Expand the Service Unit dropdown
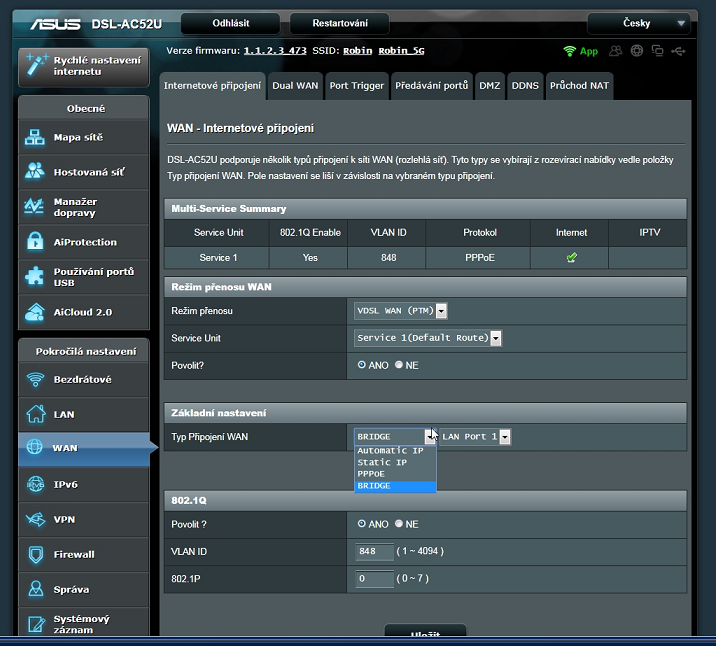Viewport: 716px width, 646px height. pyautogui.click(x=428, y=338)
